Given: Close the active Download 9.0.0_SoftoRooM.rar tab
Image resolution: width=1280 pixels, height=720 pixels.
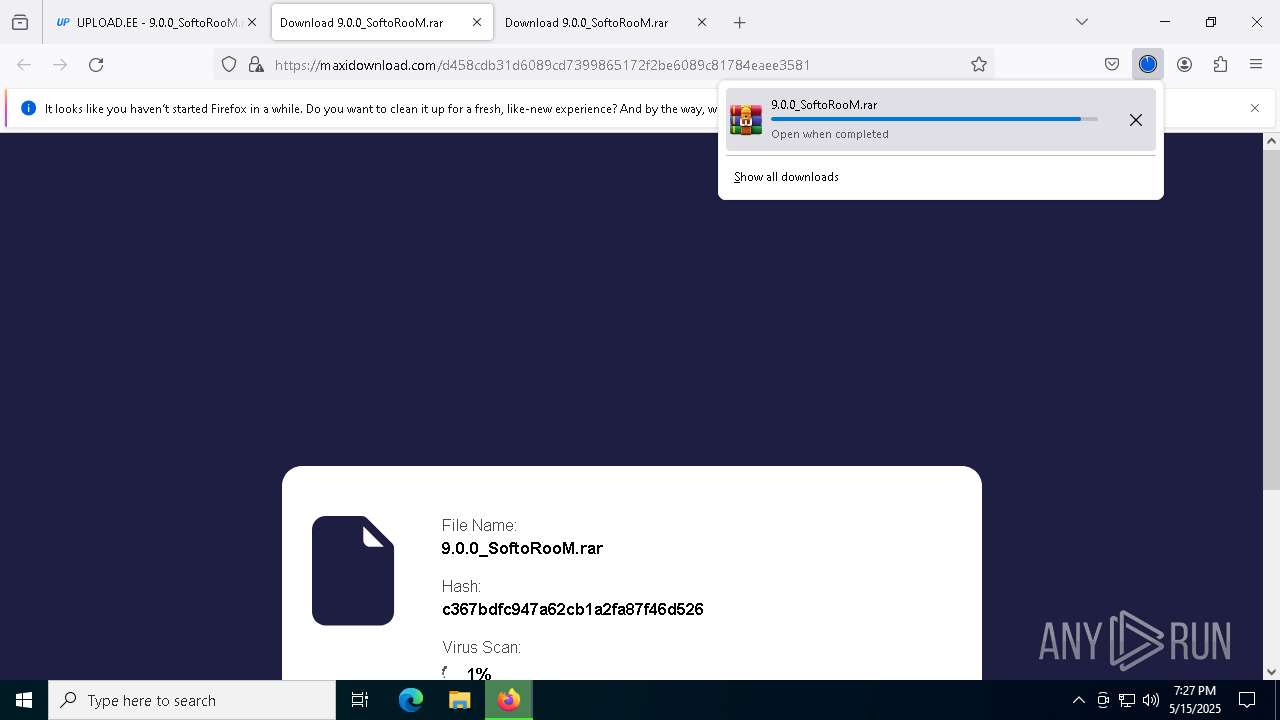Looking at the screenshot, I should coord(477,22).
